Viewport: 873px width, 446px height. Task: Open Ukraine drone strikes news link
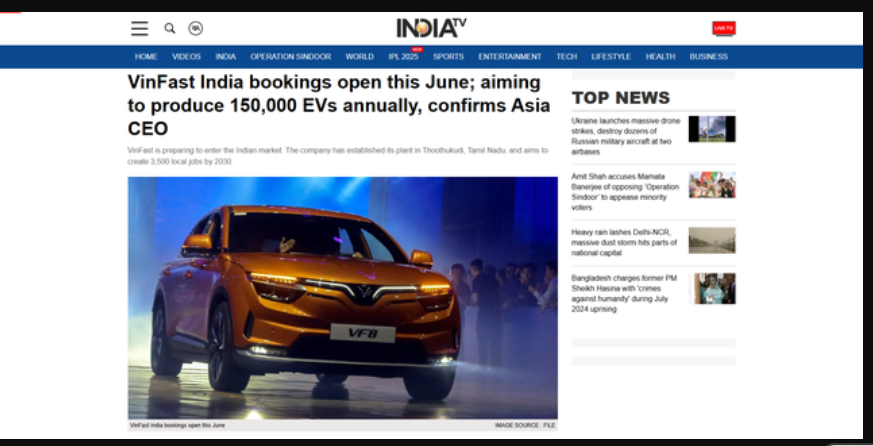click(x=626, y=136)
